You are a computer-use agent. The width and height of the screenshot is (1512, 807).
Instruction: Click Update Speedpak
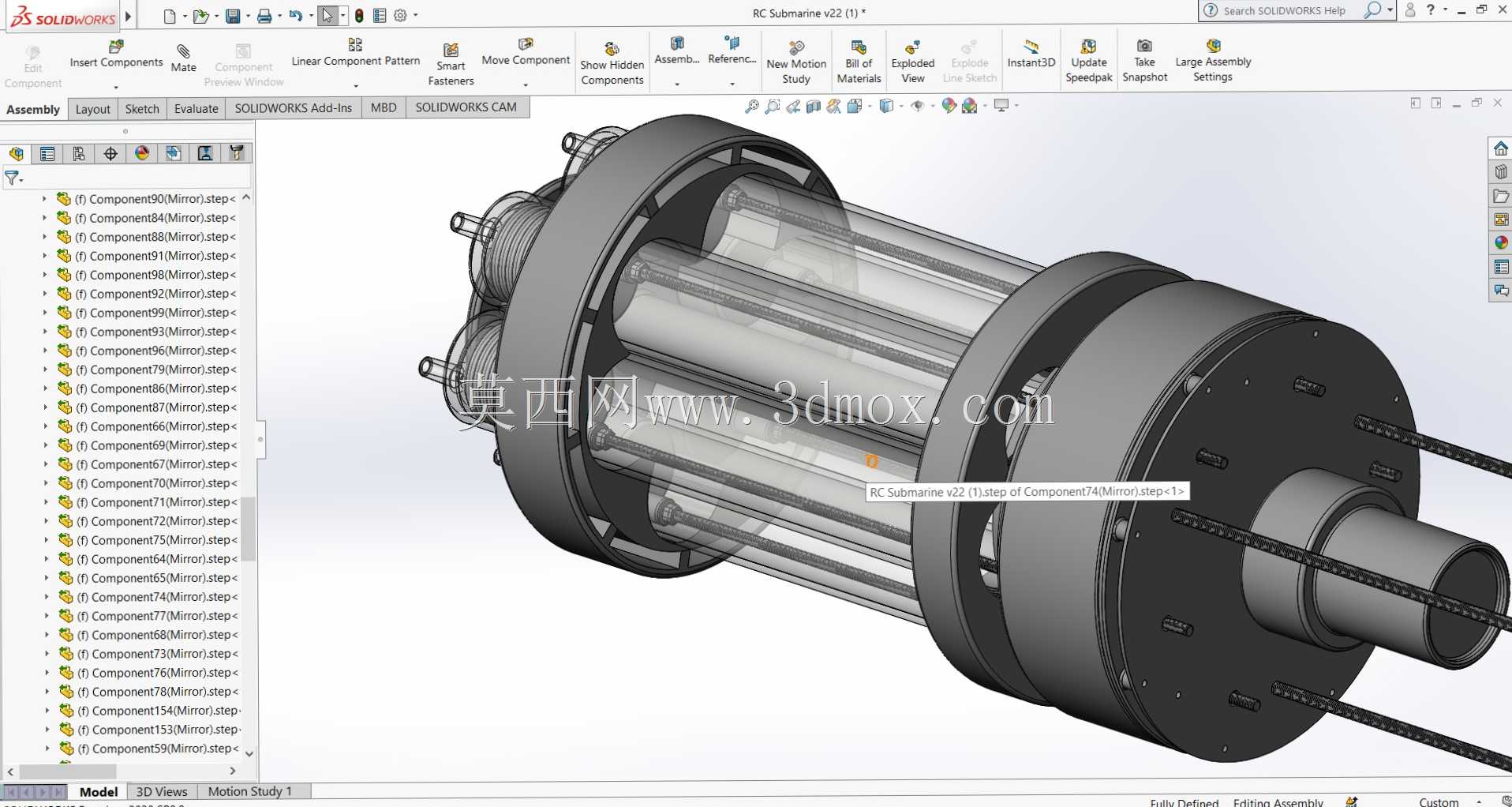1088,61
